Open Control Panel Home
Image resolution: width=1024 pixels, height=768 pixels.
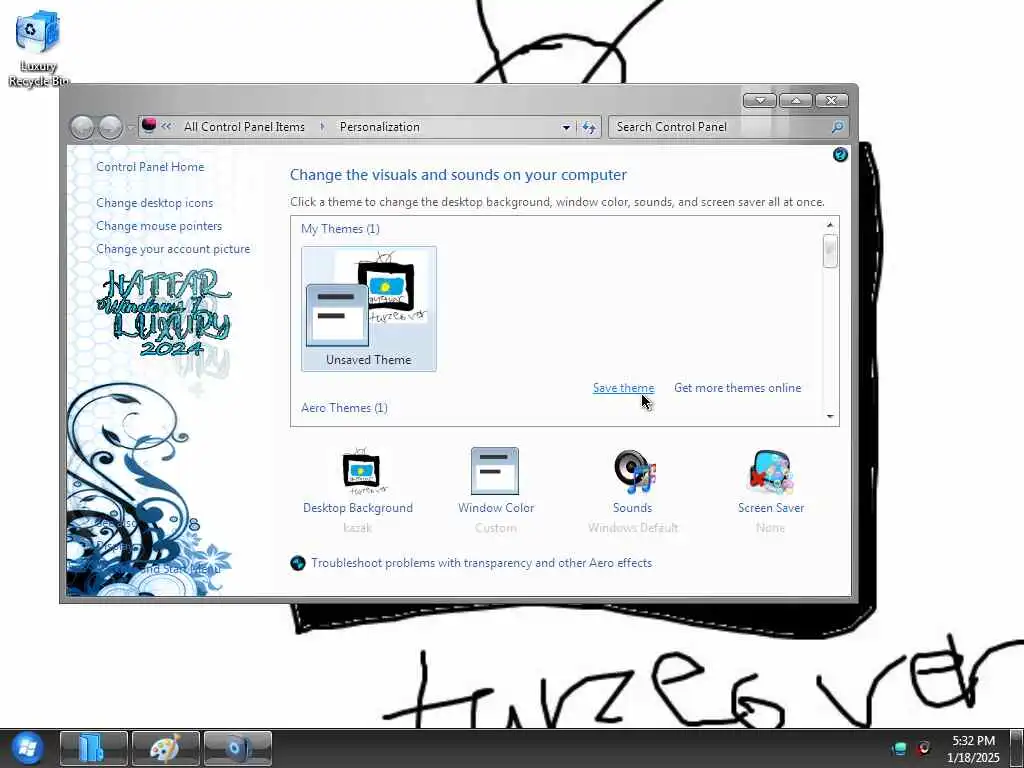pyautogui.click(x=150, y=167)
